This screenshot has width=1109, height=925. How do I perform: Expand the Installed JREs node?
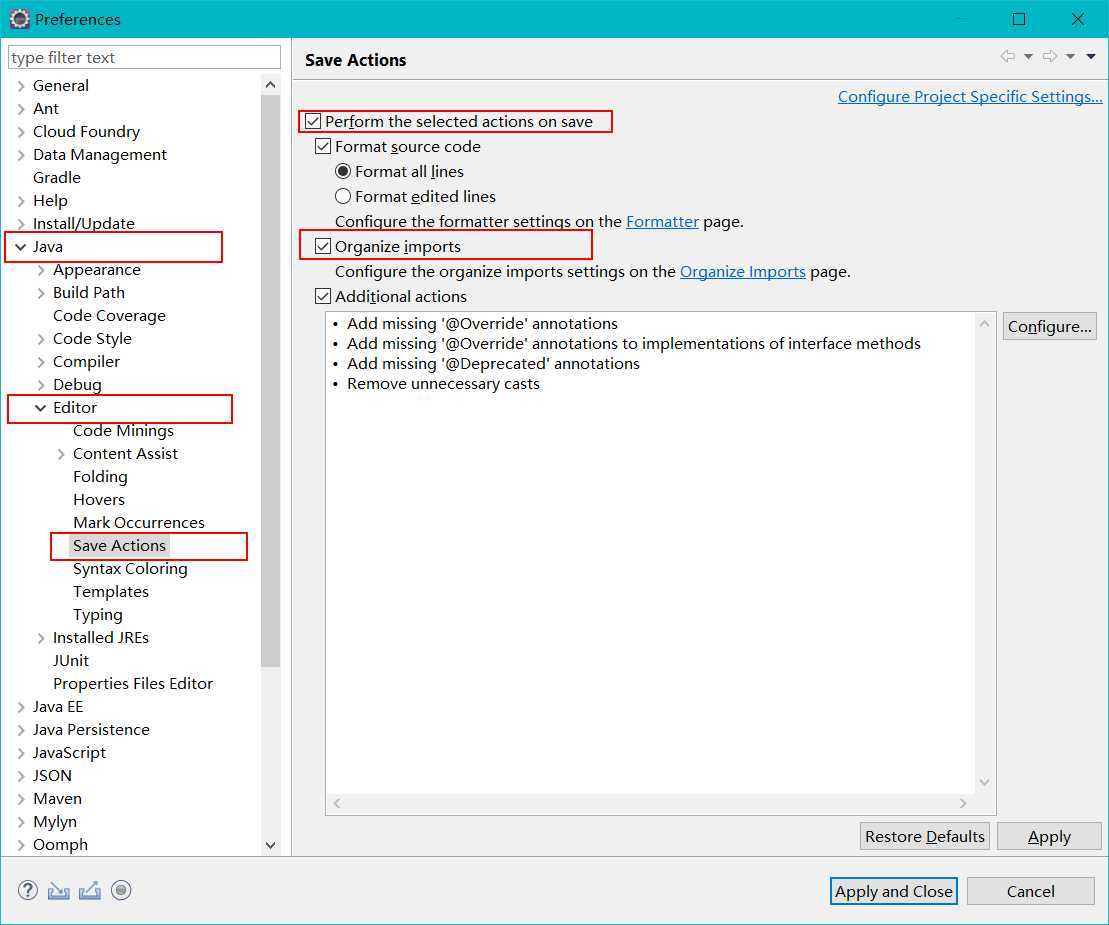tap(41, 638)
